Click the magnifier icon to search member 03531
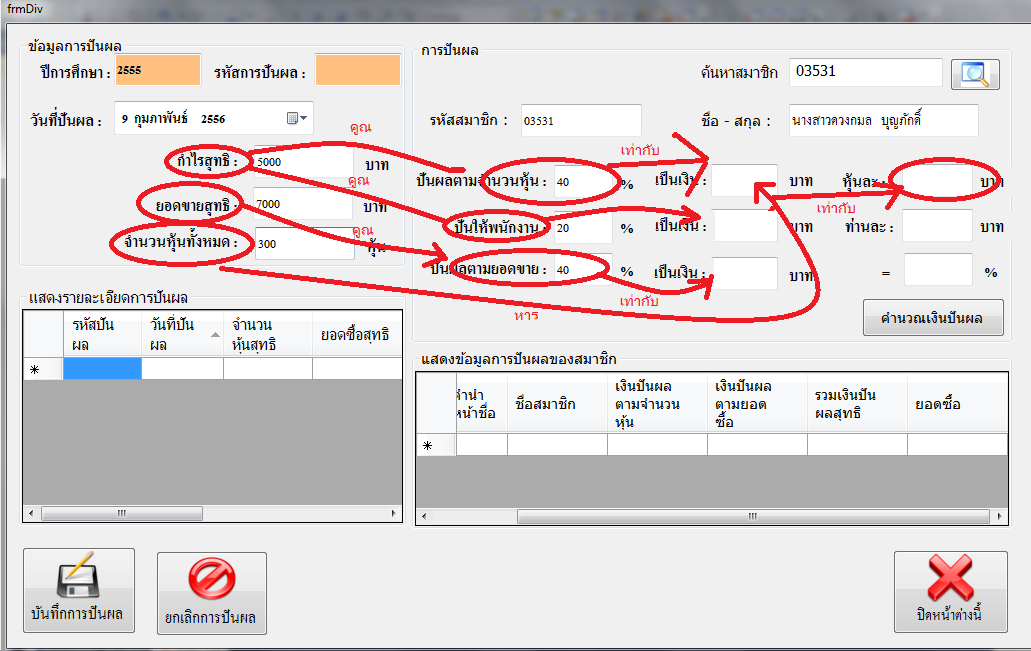1031x651 pixels. click(974, 74)
